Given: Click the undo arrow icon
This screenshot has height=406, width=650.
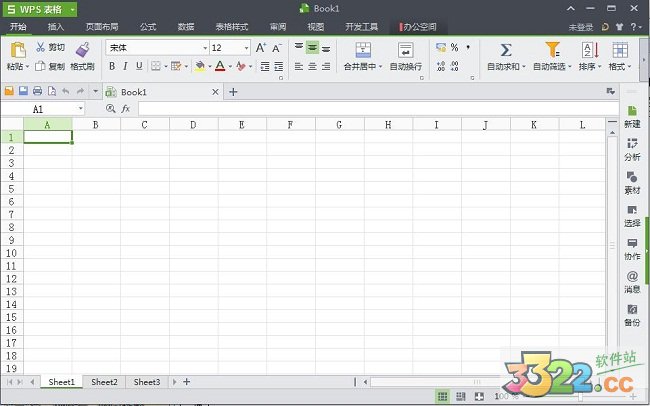Looking at the screenshot, I should (66, 91).
